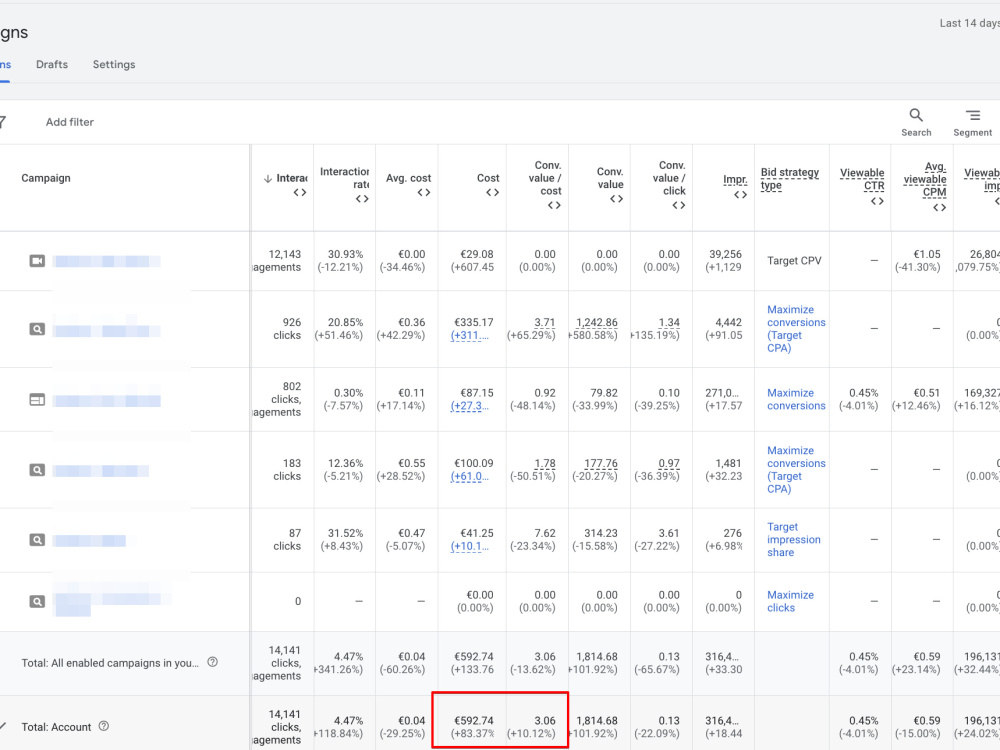The height and width of the screenshot is (750, 1000).
Task: Click cost change link (+311 under €335.17
Action: click(470, 335)
